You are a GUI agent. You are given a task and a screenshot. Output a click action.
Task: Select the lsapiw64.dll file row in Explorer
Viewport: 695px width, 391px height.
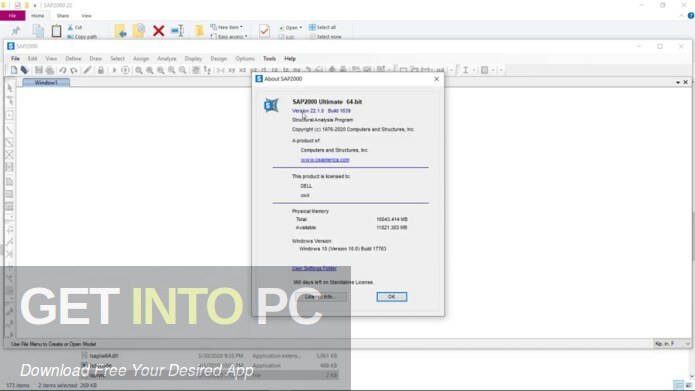point(209,356)
